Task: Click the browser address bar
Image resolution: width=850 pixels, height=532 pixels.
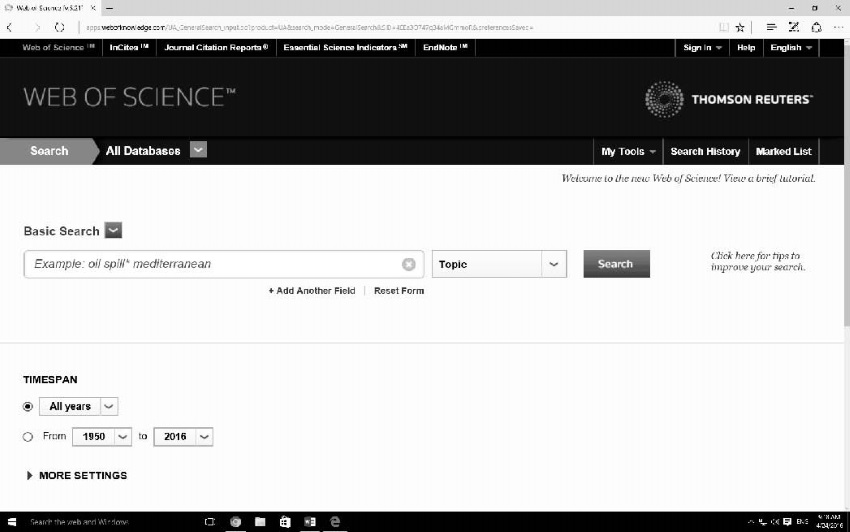Action: 396,27
